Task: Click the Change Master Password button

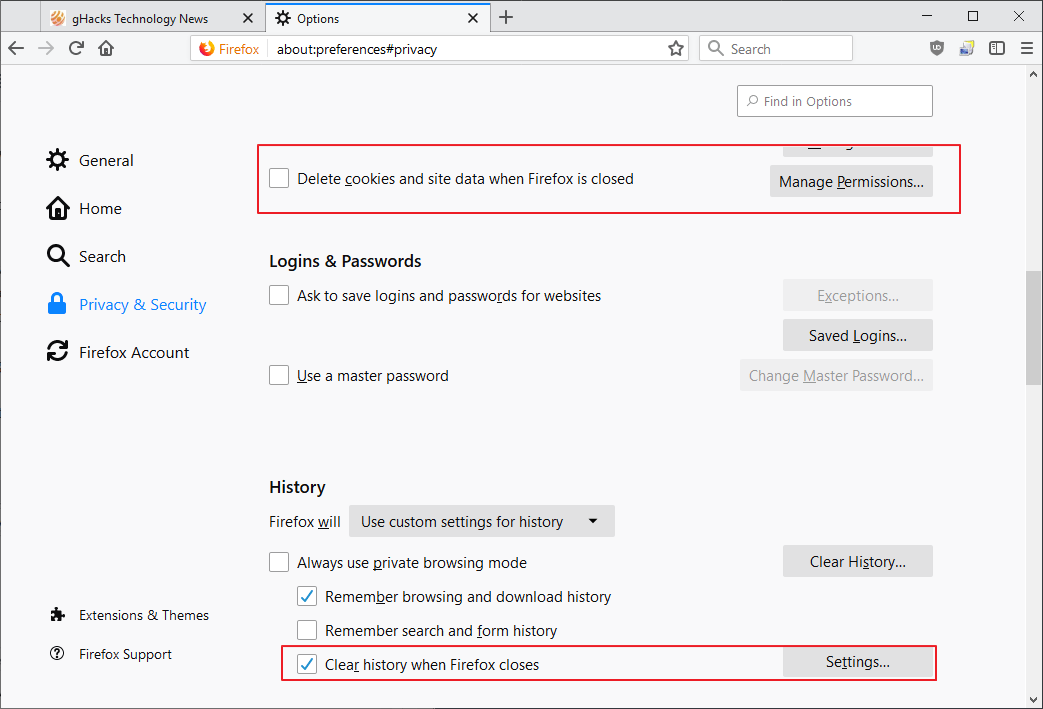Action: pos(836,375)
